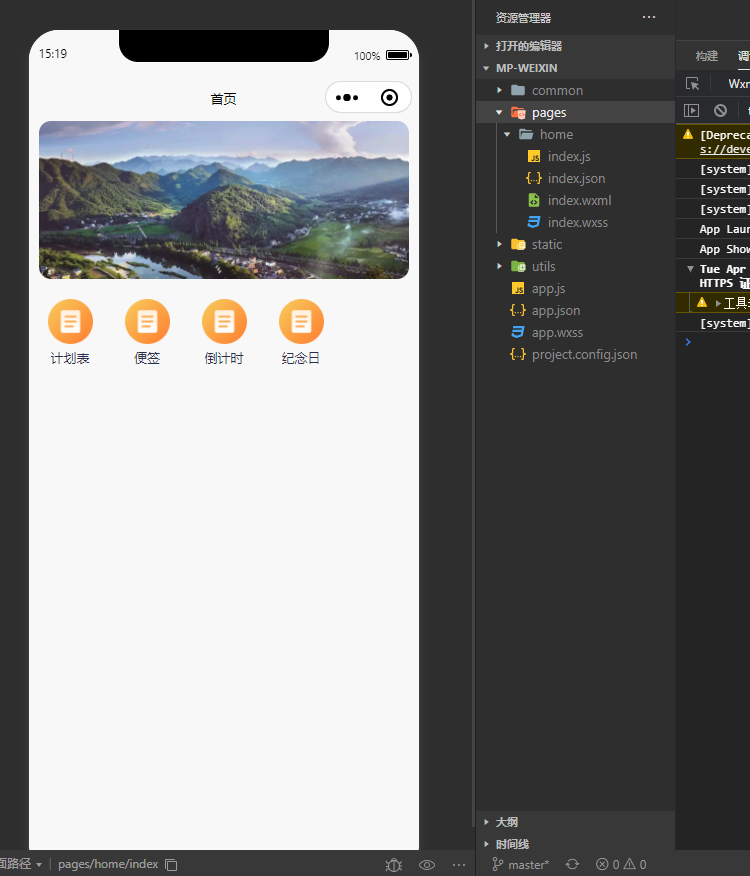
Task: Click the mountain banner image
Action: point(224,200)
